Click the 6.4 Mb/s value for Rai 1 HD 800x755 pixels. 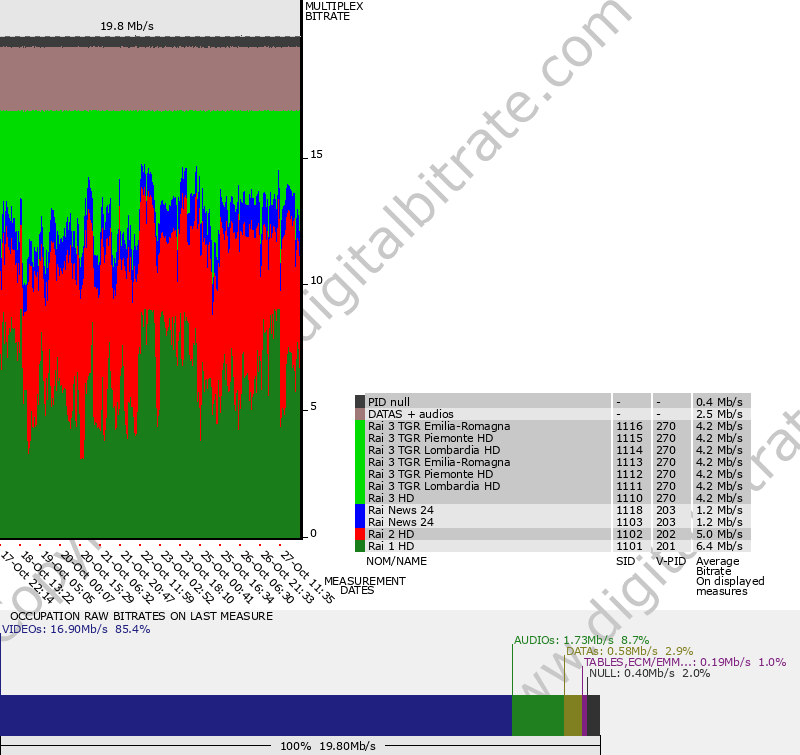click(719, 546)
